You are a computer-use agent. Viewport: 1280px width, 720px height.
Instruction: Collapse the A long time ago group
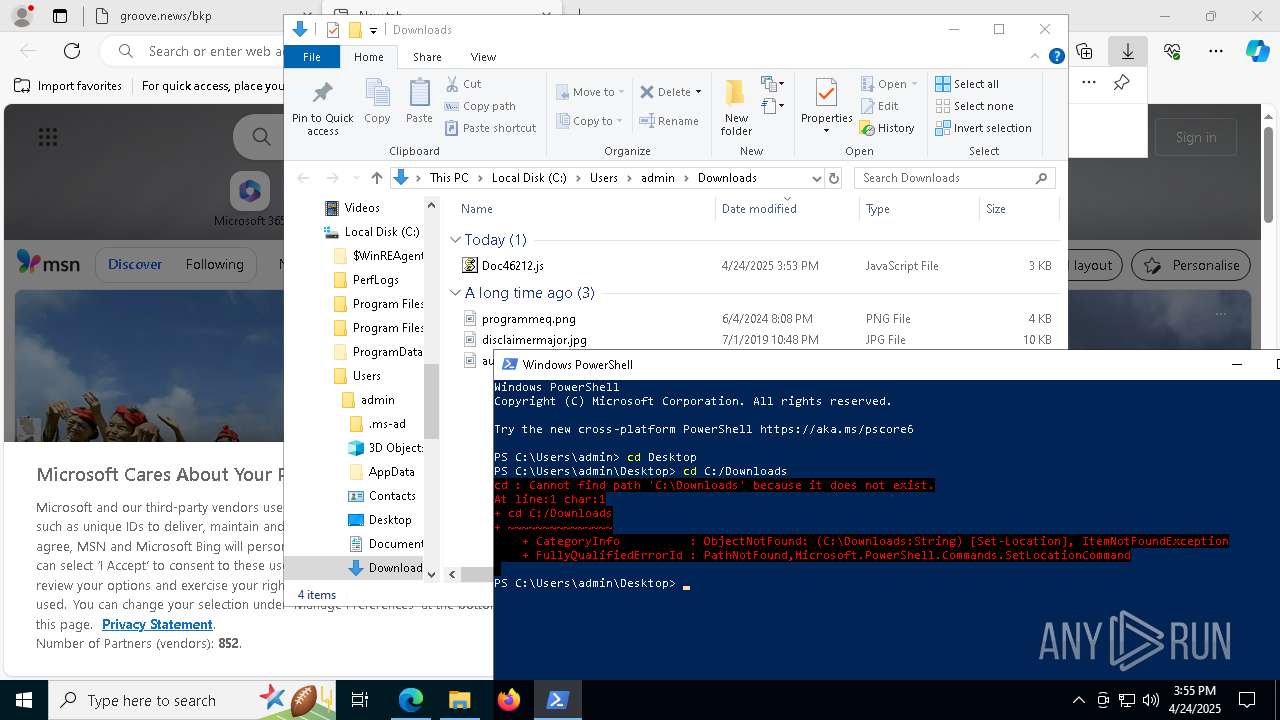coord(455,293)
